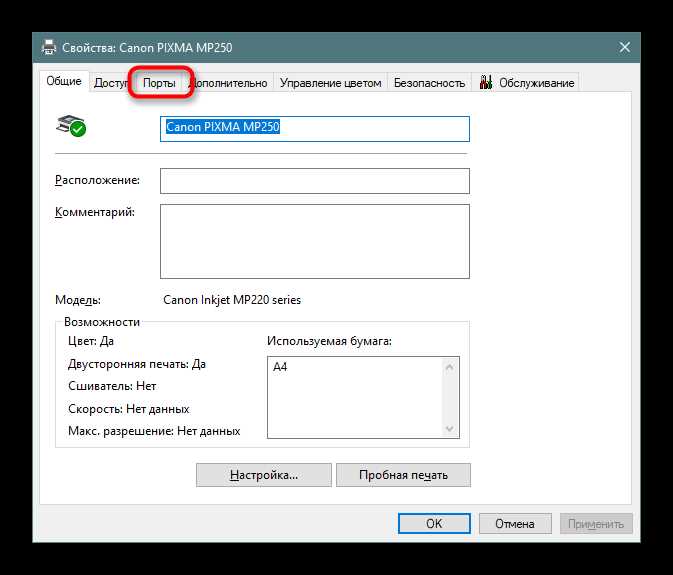The width and height of the screenshot is (673, 575).
Task: Select the Безопасность tab
Action: (x=429, y=82)
